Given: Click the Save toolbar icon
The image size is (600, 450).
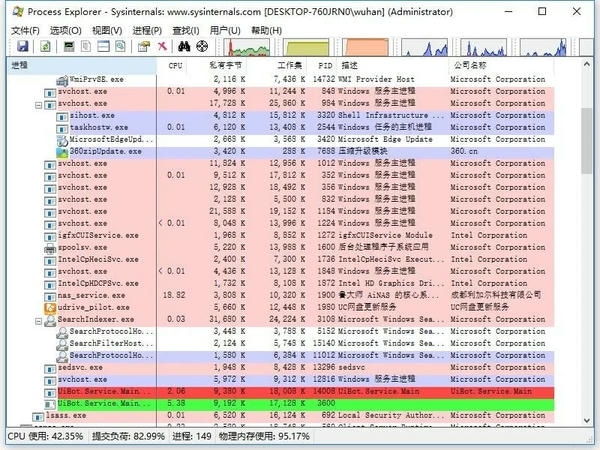Looking at the screenshot, I should coord(23,47).
